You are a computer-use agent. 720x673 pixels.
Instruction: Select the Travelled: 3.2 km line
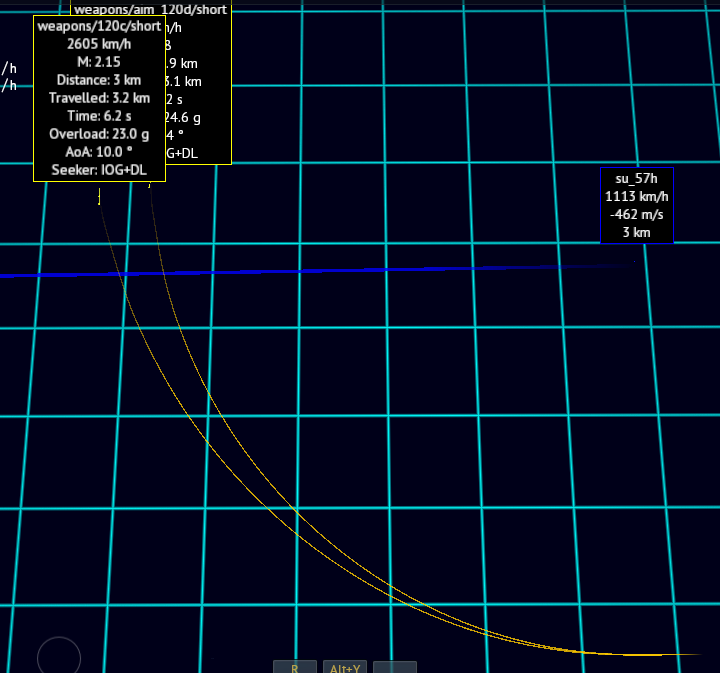point(99,98)
